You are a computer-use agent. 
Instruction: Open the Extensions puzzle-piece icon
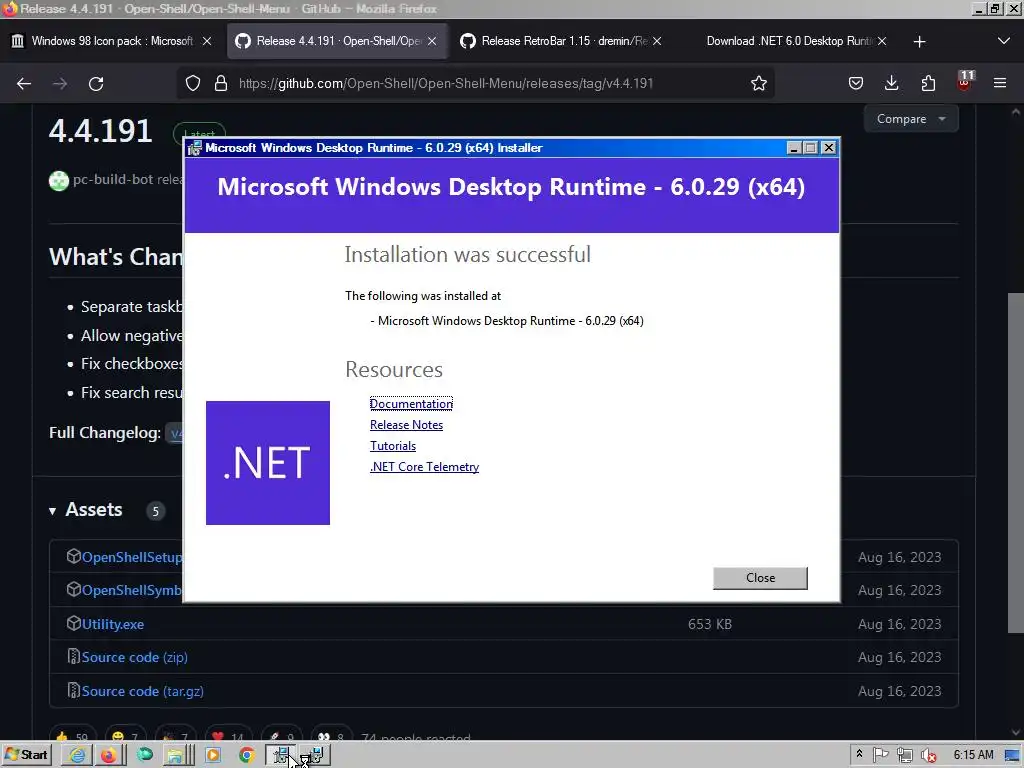point(928,84)
